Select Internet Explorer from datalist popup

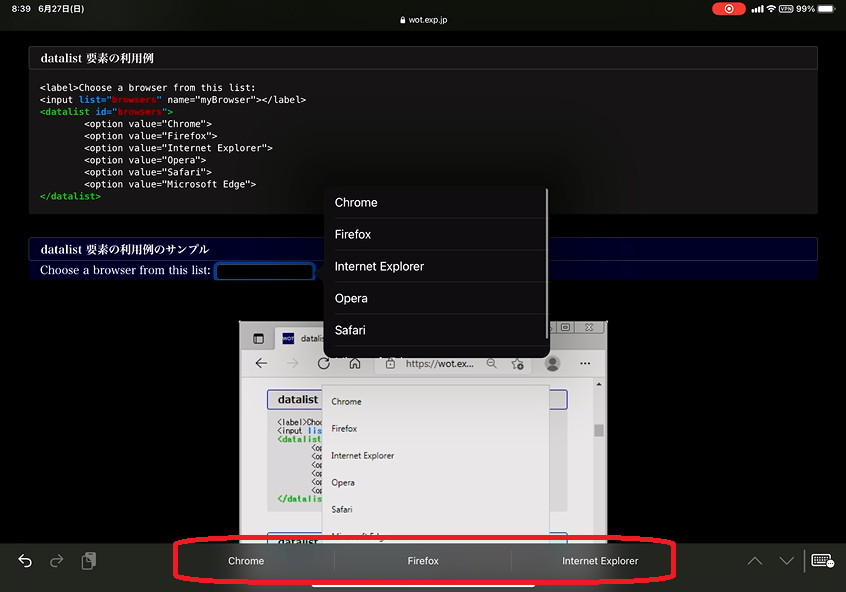(x=436, y=266)
